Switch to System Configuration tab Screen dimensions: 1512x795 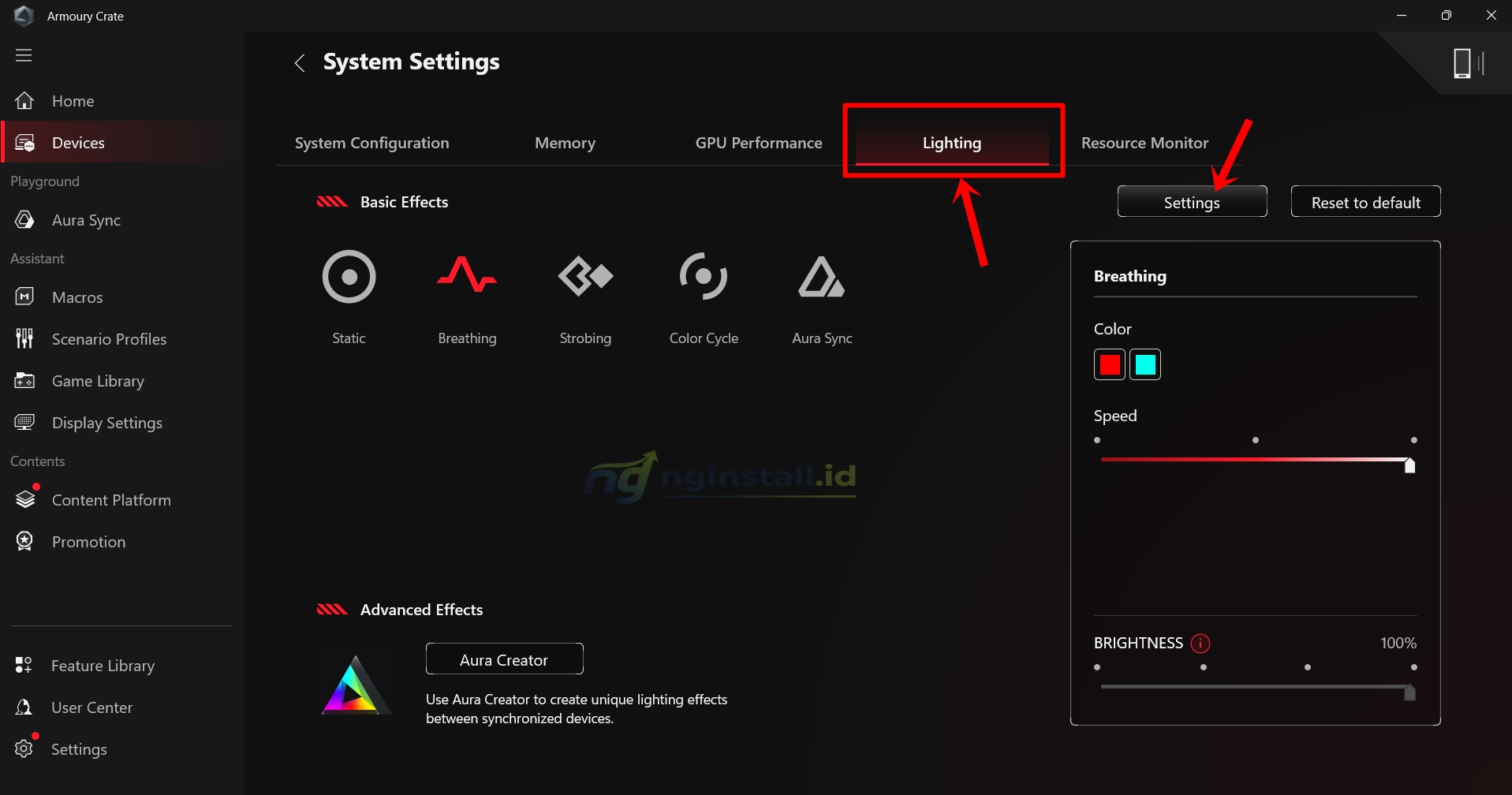tap(371, 143)
